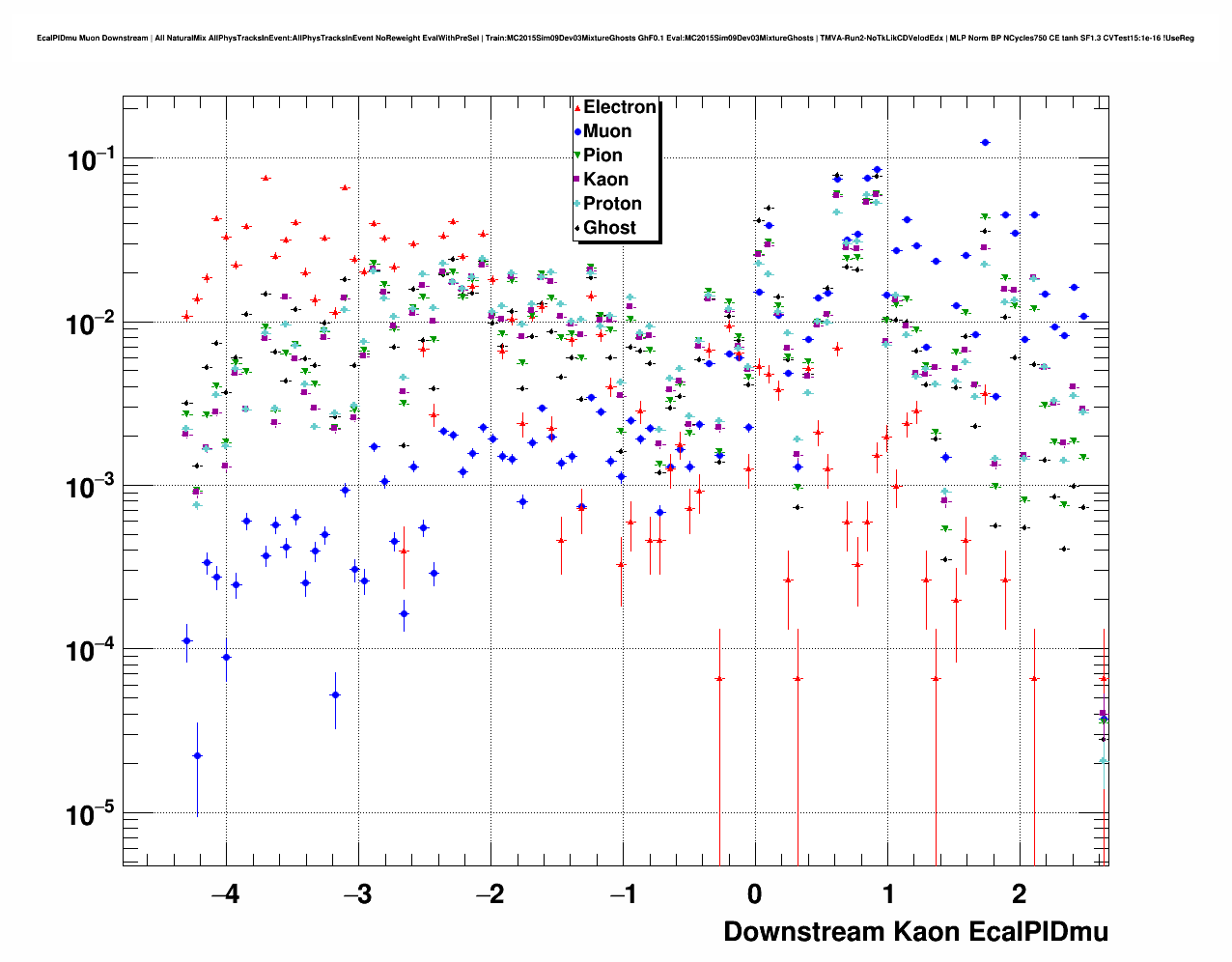The image size is (1232, 962).
Task: Select the Ghost legend label
Action: click(x=609, y=228)
